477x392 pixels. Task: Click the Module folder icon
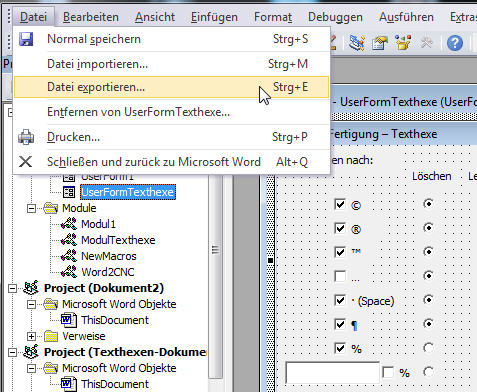51,208
